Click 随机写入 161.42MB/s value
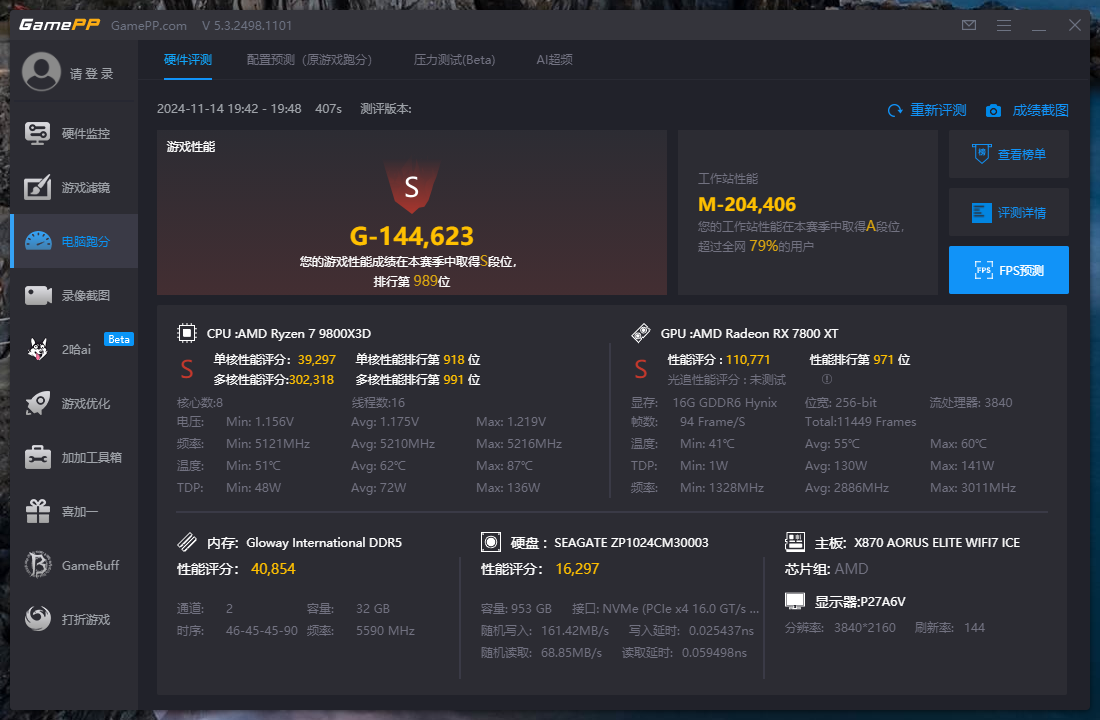 (x=575, y=630)
